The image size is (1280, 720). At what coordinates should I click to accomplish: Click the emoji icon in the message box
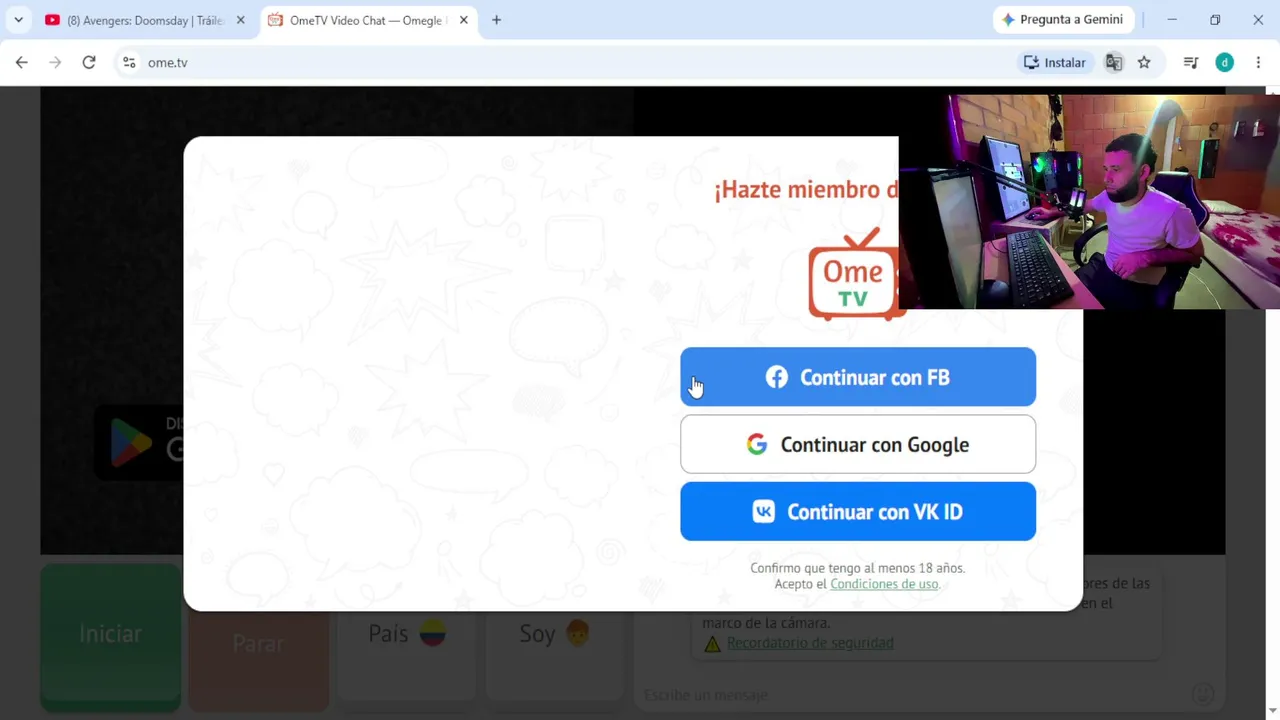[x=1203, y=694]
